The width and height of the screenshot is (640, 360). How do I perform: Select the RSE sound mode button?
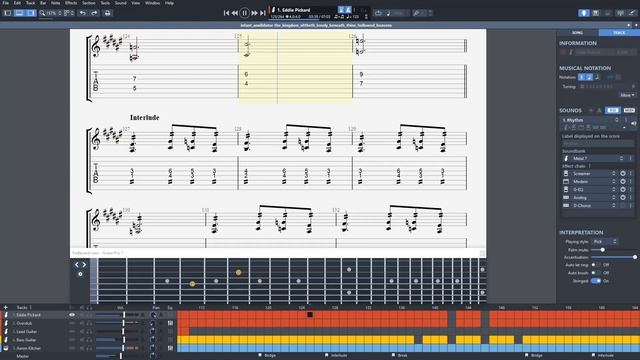[613, 110]
